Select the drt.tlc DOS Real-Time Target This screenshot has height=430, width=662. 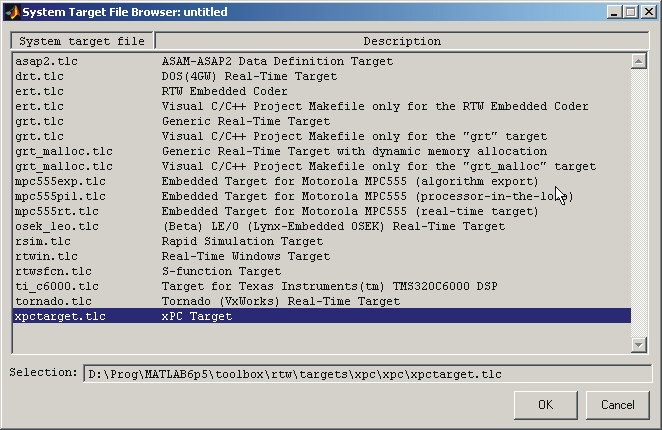click(322, 76)
